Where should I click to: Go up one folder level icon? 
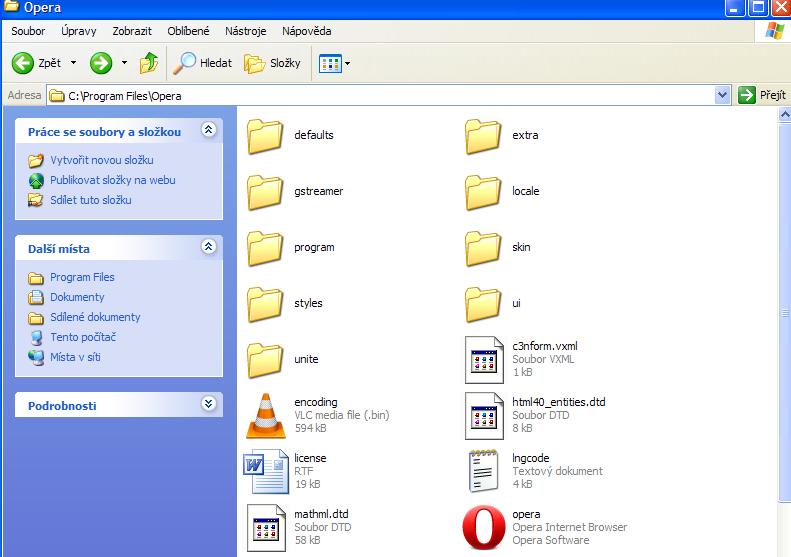pos(149,63)
